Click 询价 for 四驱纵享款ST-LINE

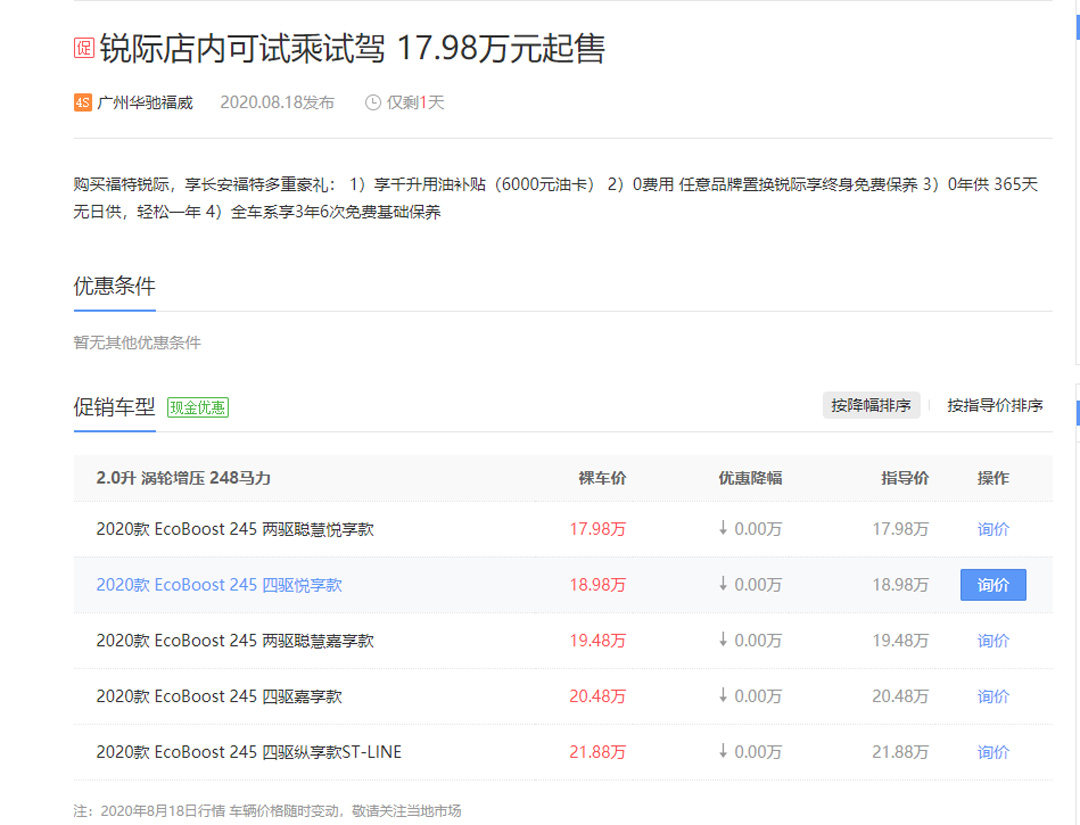[993, 752]
